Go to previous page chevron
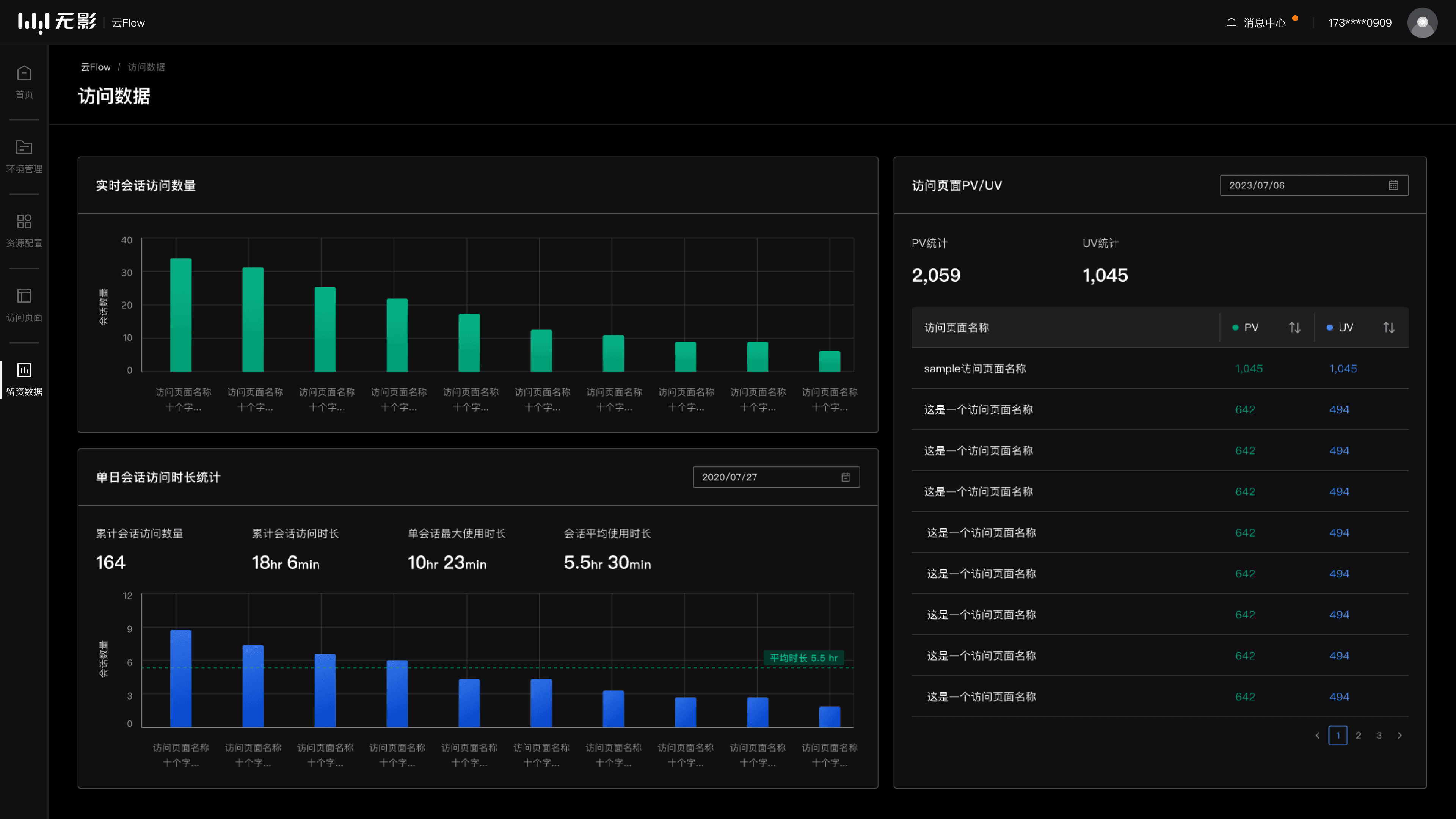The width and height of the screenshot is (1456, 819). (1318, 735)
